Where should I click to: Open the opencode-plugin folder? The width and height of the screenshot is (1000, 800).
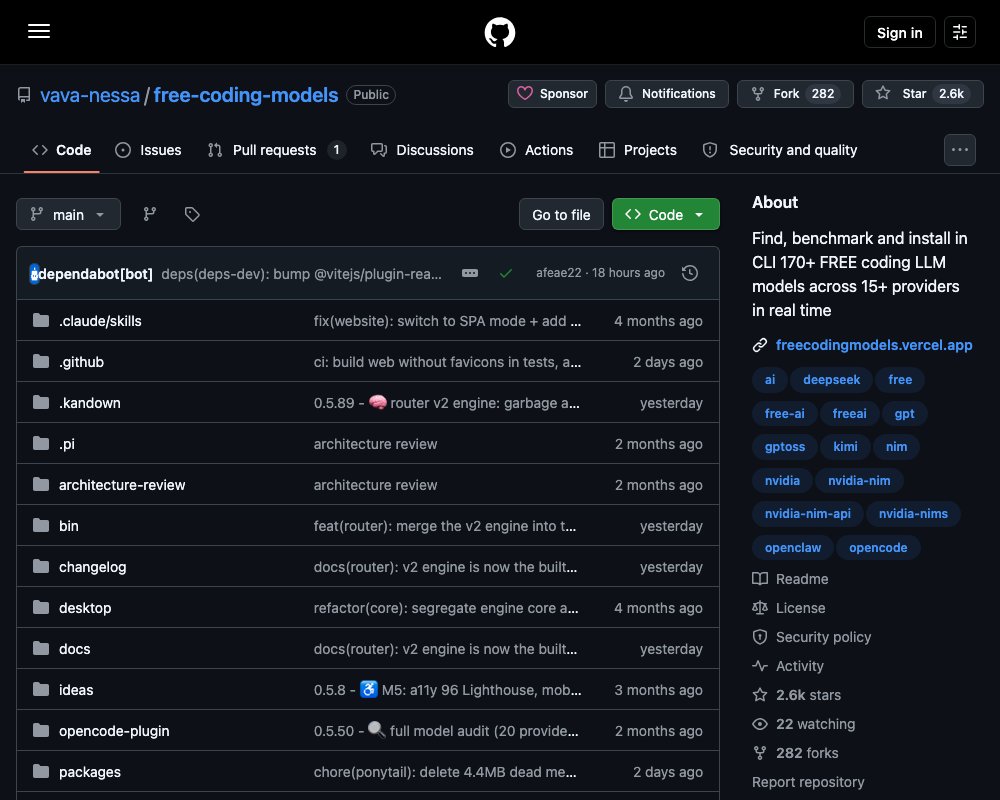114,730
